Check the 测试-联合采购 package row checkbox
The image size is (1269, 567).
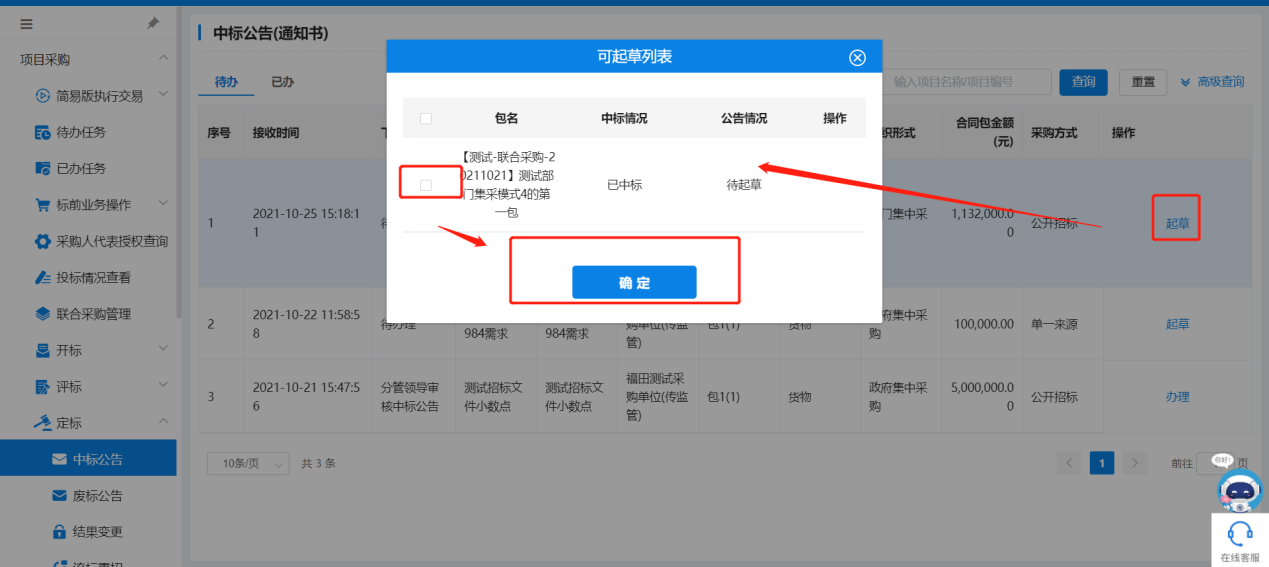(x=426, y=185)
